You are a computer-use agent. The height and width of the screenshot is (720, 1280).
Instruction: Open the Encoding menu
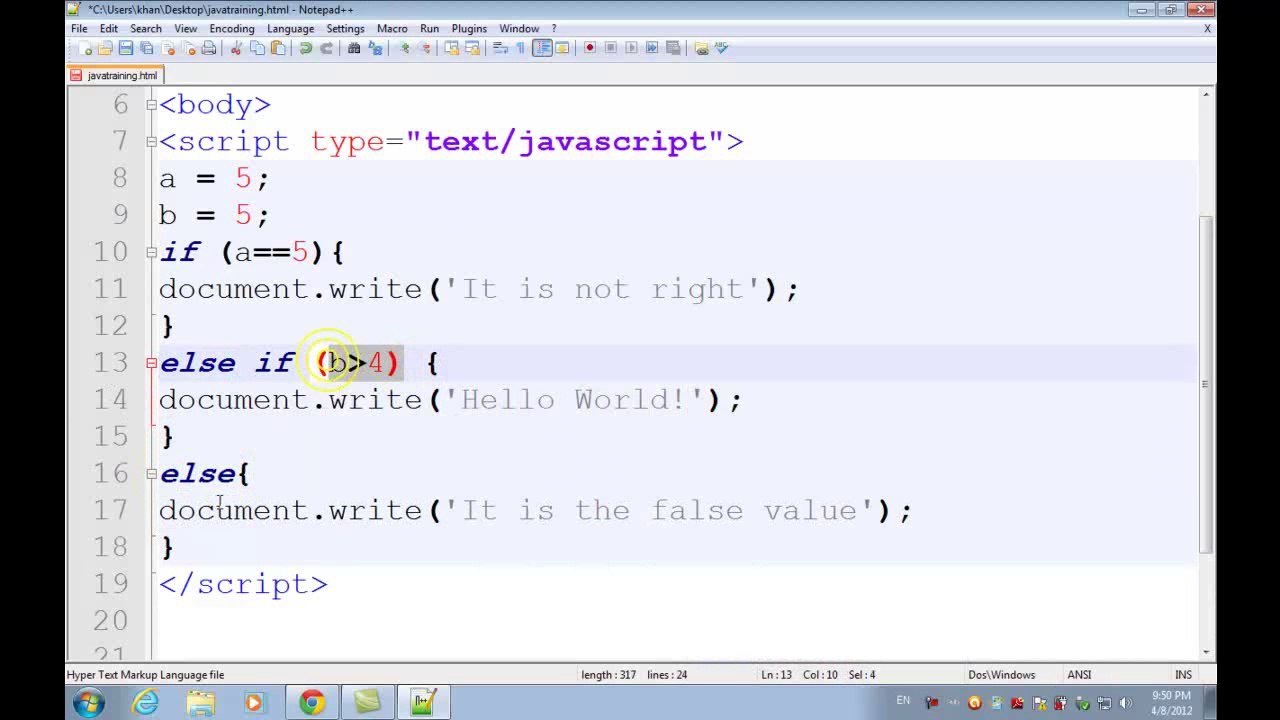tap(231, 29)
